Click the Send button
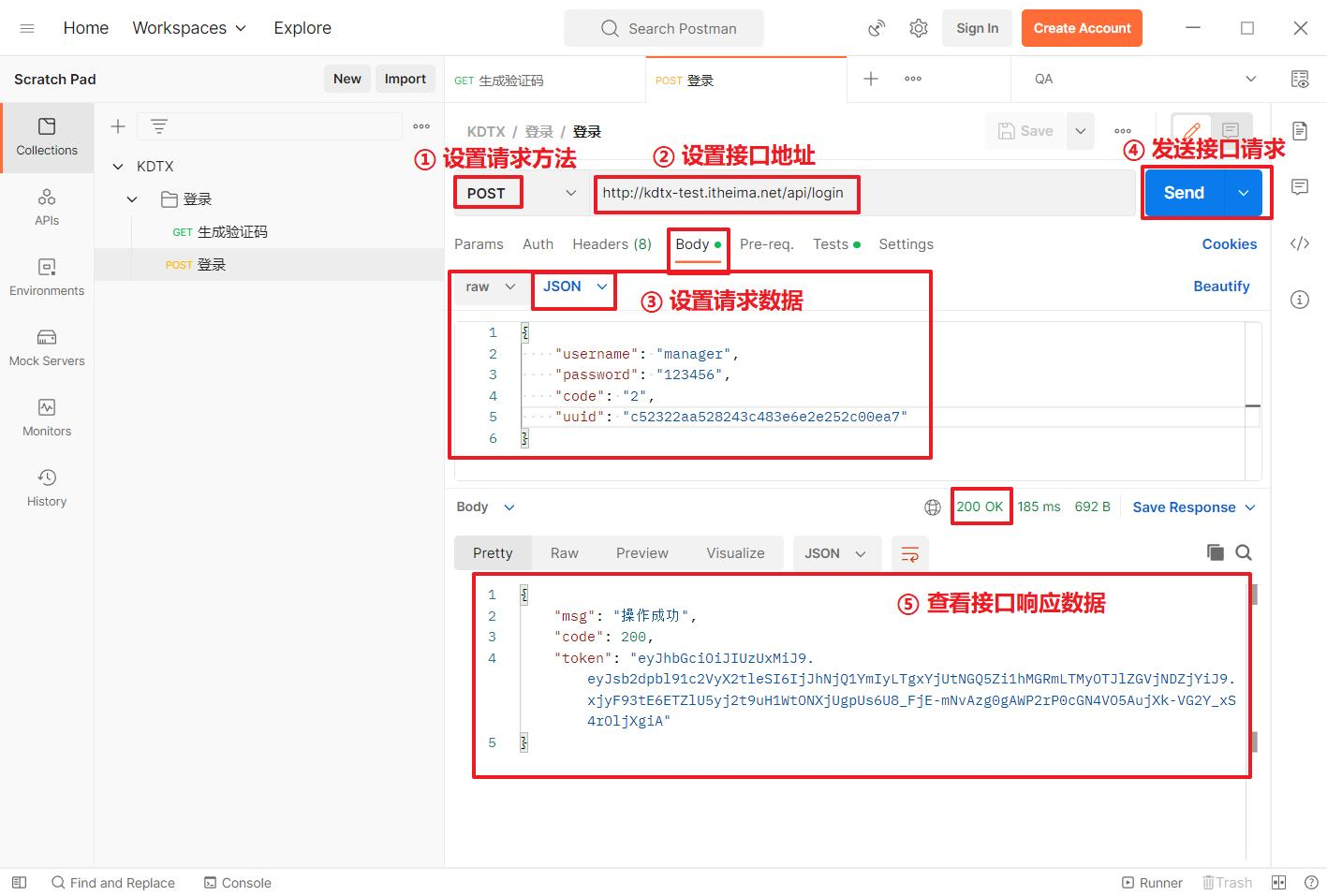The width and height of the screenshot is (1327, 896). (x=1184, y=193)
